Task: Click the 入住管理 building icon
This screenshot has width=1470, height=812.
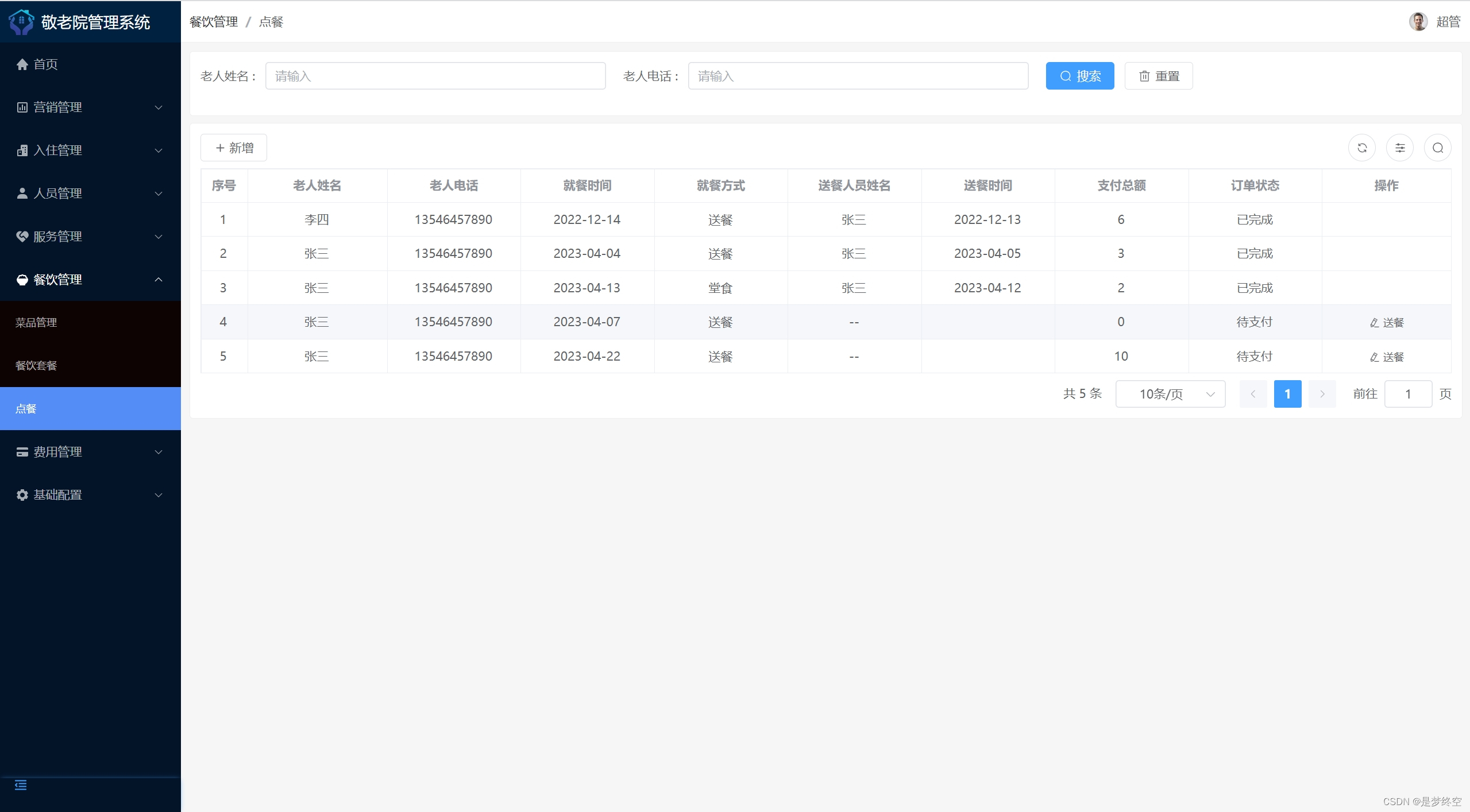Action: point(22,150)
